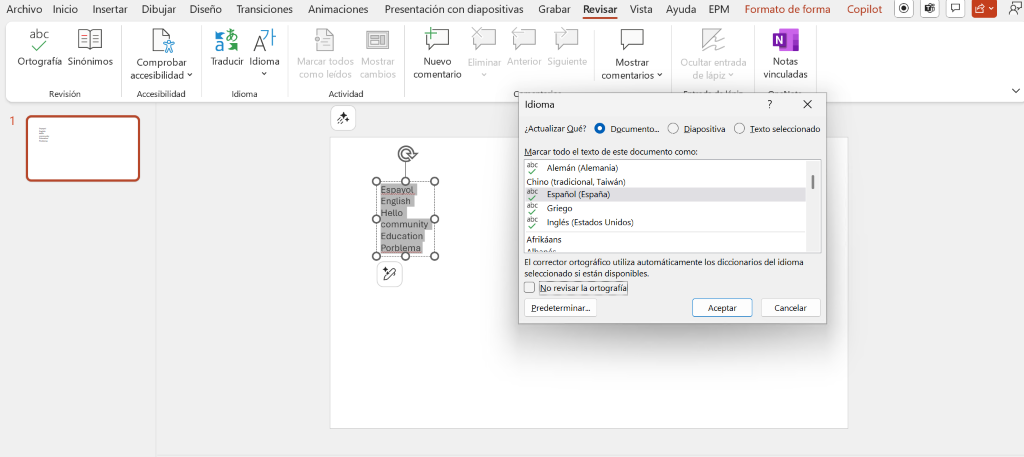The height and width of the screenshot is (457, 1024).
Task: Click the Designer sparkle icon above slide
Action: click(343, 118)
